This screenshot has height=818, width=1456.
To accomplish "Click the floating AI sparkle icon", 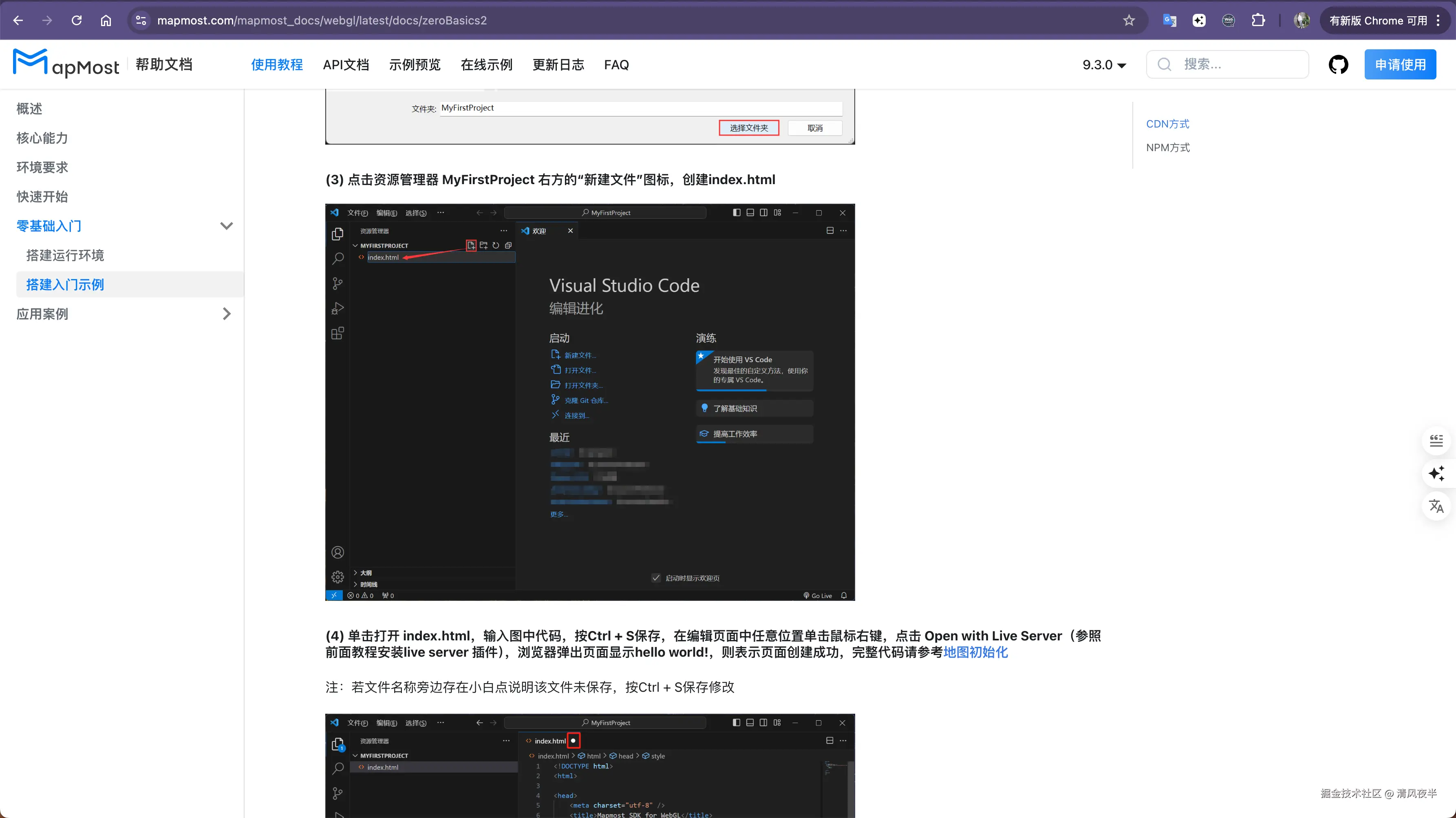I will click(x=1436, y=473).
